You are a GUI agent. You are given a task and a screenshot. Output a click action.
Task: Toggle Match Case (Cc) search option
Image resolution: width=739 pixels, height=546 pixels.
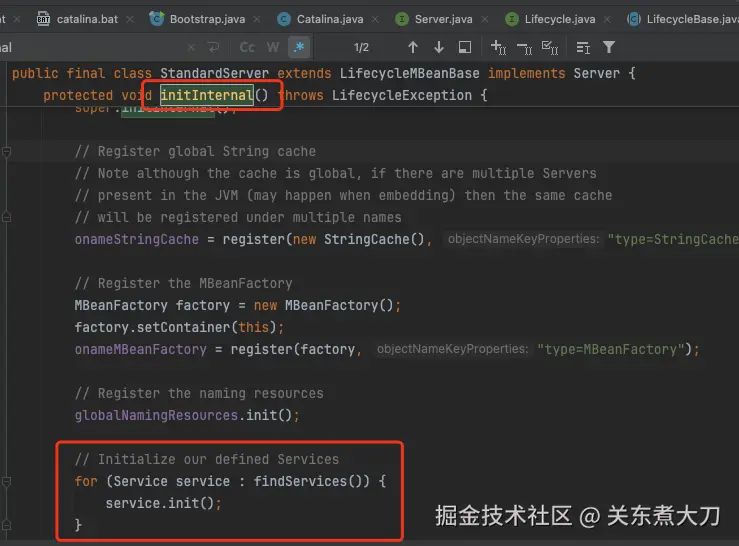(x=247, y=48)
